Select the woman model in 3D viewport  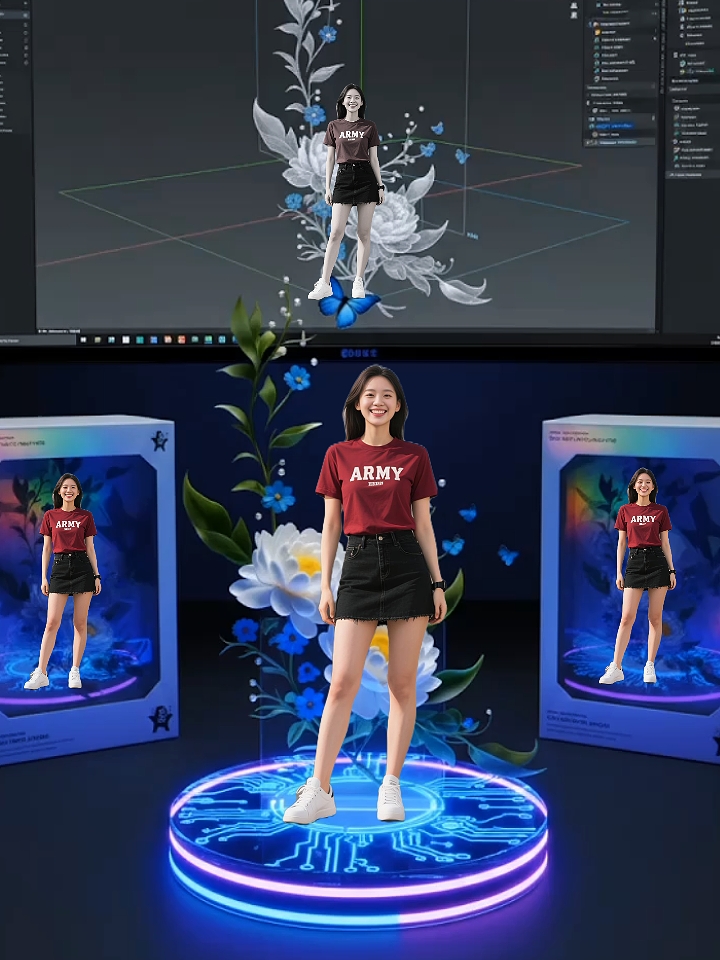[351, 180]
